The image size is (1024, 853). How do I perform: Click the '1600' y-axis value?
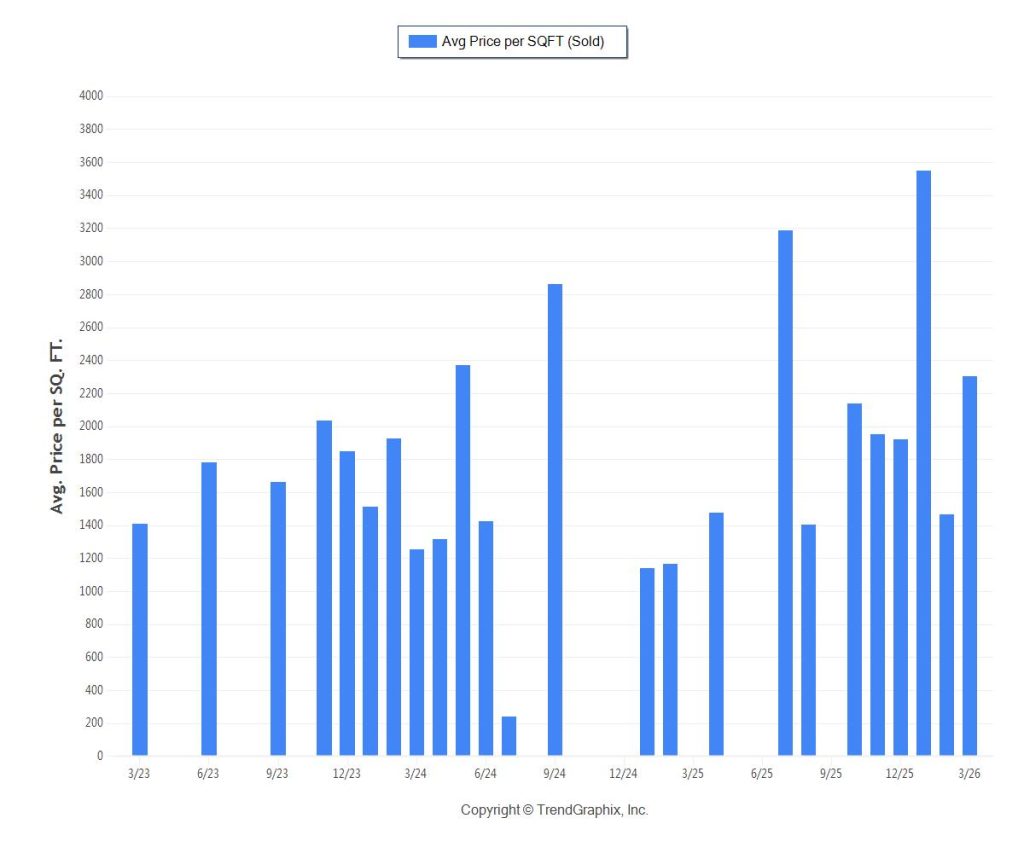click(x=91, y=492)
